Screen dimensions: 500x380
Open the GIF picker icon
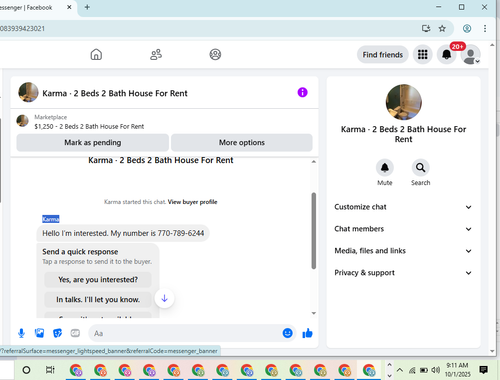[x=75, y=333]
